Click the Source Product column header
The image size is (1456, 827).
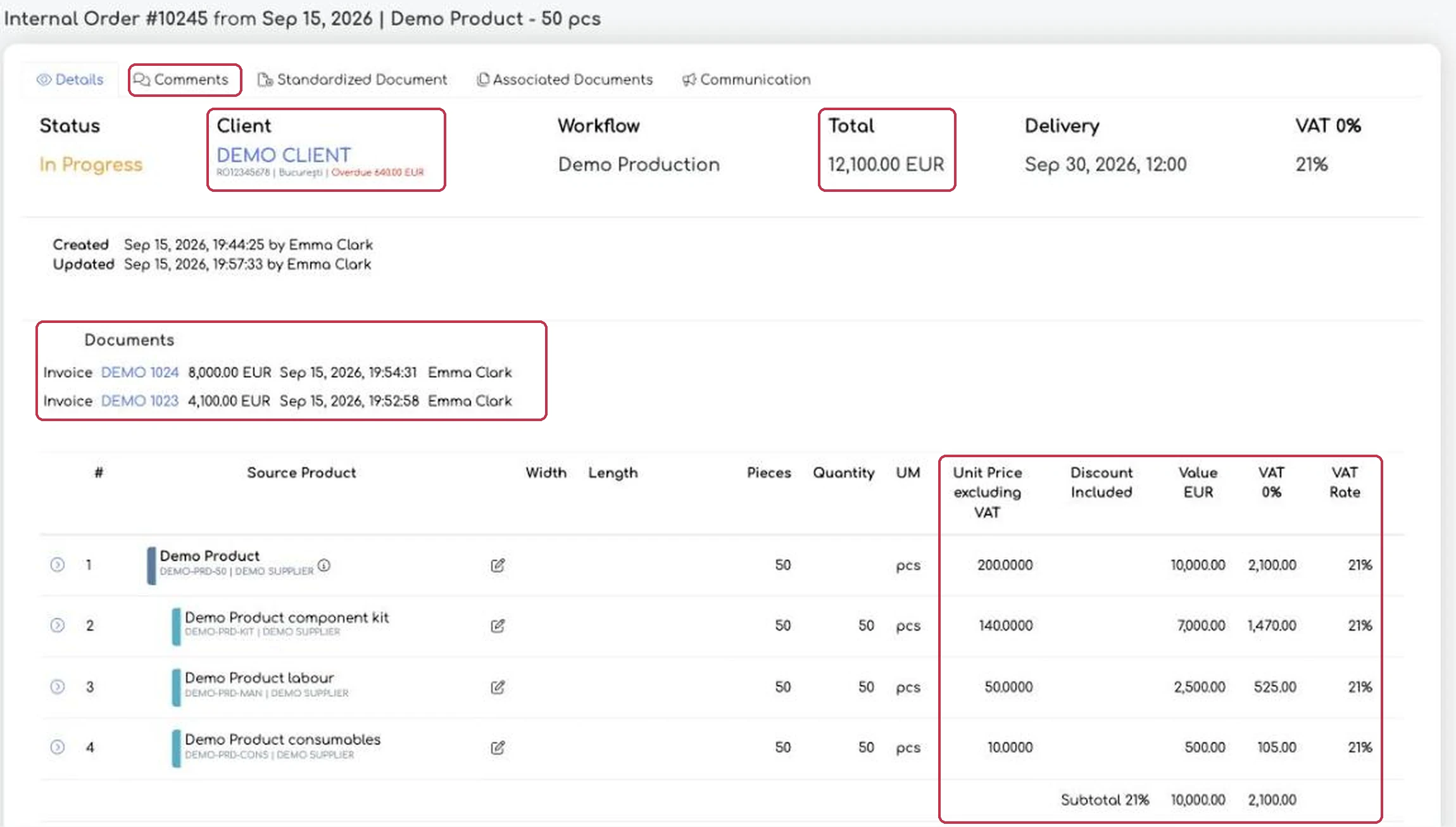point(301,473)
